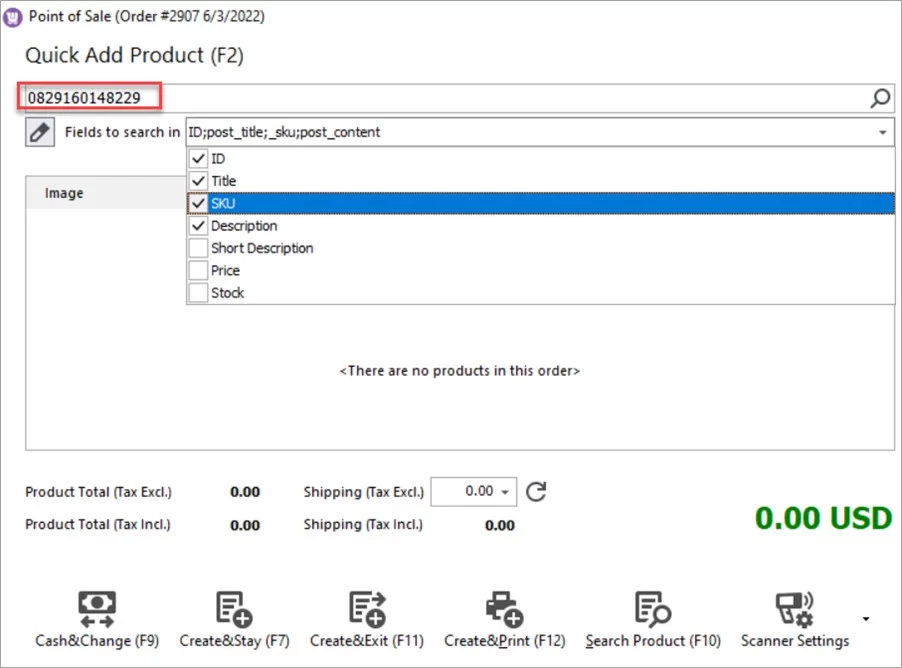
Task: Open the Shipping Tax Excl. amount dropdown
Action: [x=506, y=491]
